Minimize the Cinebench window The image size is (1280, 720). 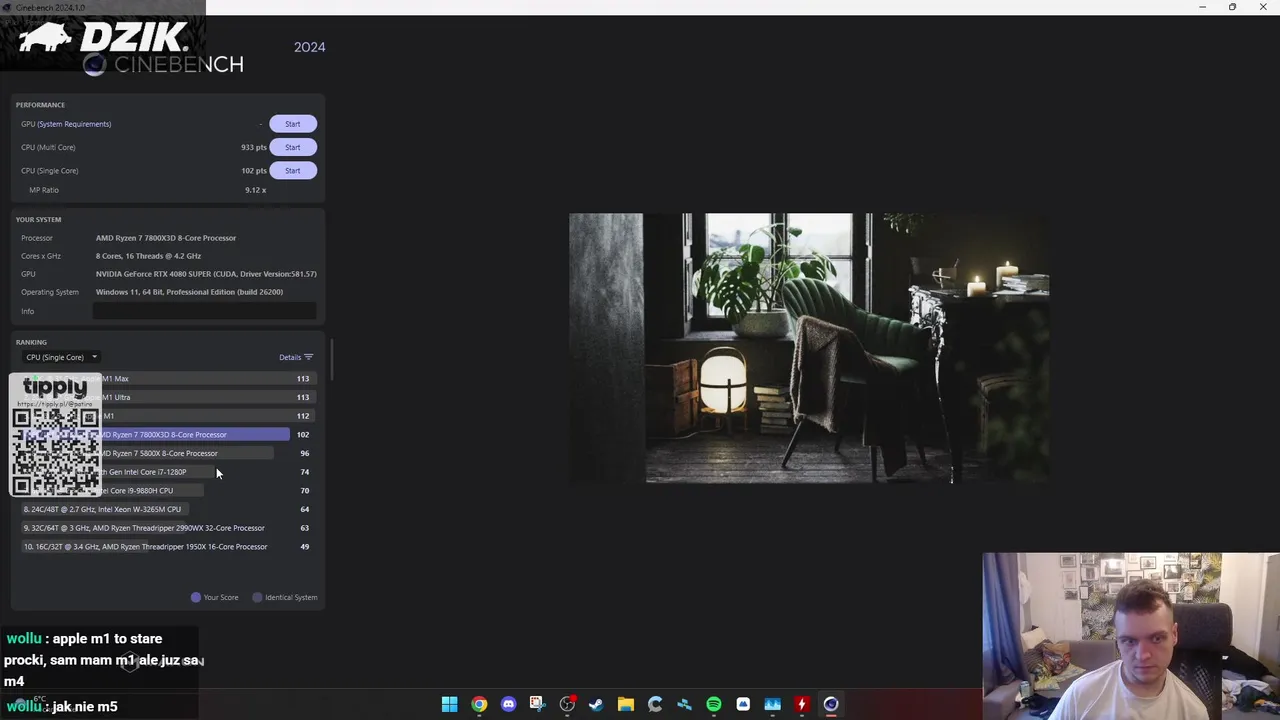pyautogui.click(x=1202, y=7)
